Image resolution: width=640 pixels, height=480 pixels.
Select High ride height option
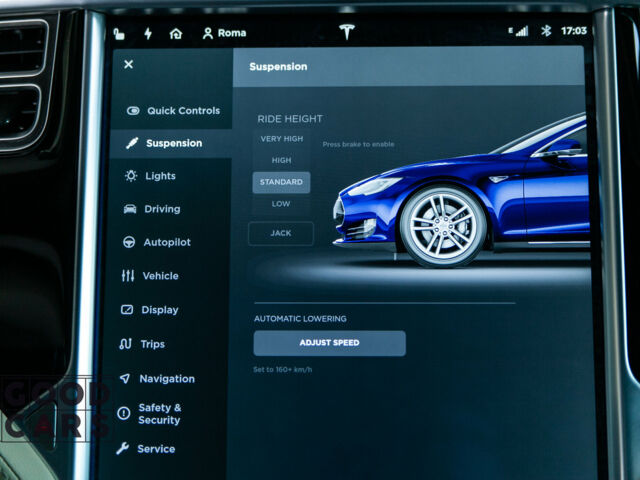coord(282,160)
